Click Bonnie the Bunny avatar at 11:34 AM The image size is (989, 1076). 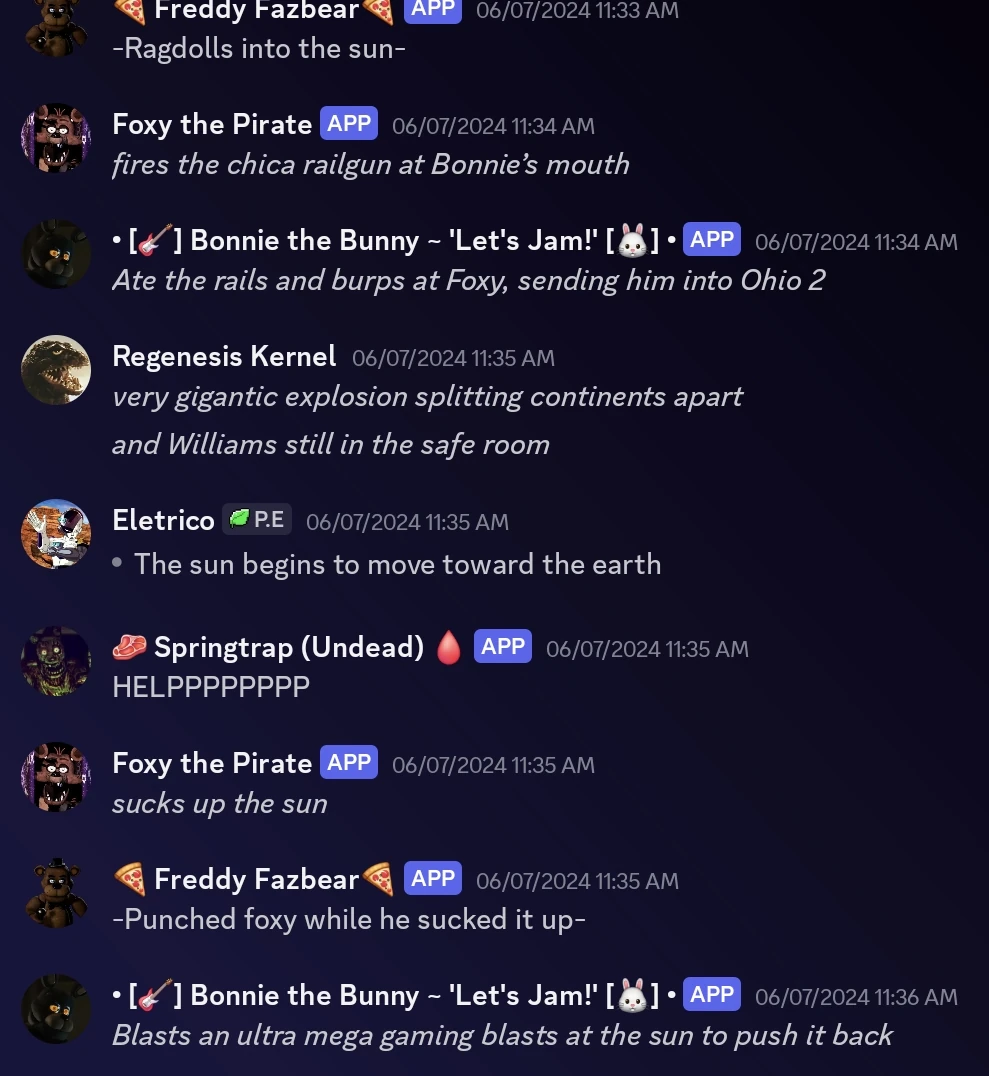point(56,254)
